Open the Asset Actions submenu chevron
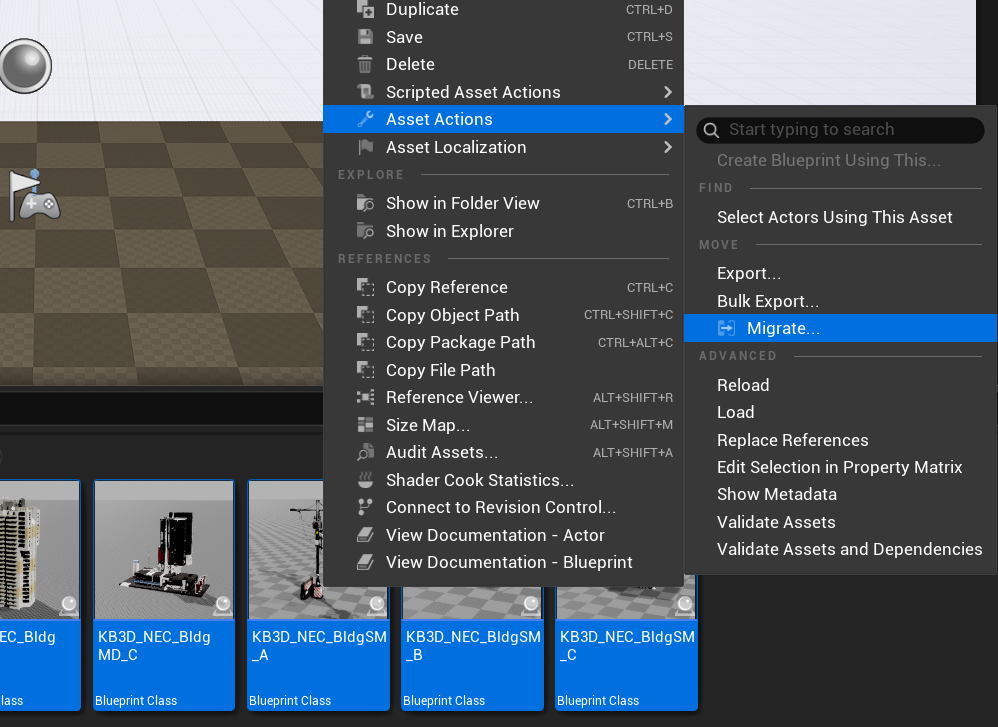This screenshot has width=998, height=727. [x=668, y=119]
